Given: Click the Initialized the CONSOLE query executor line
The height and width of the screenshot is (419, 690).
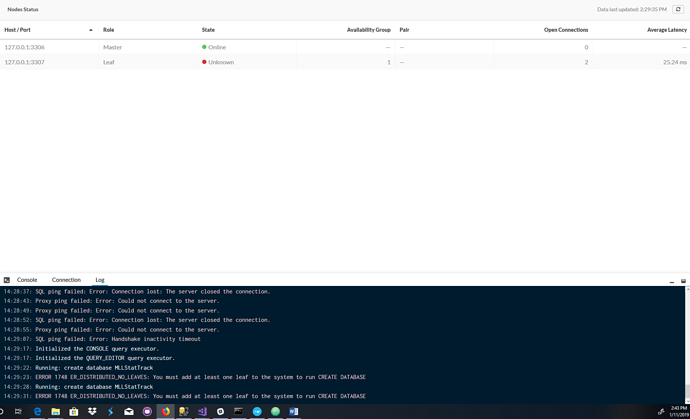Looking at the screenshot, I should tap(81, 349).
